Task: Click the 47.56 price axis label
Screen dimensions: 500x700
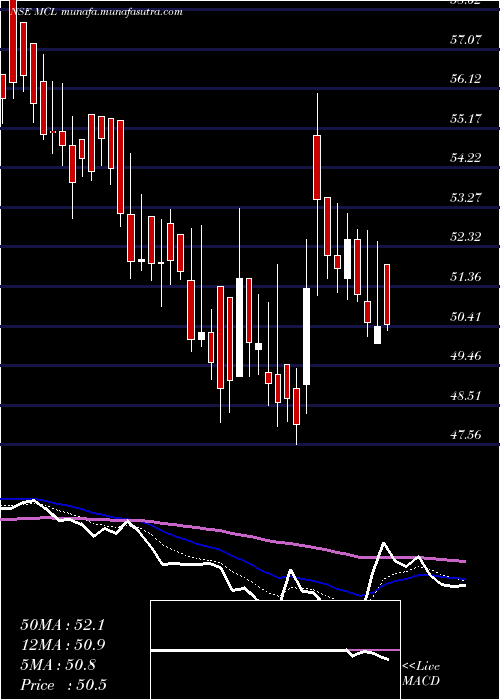Action: tap(465, 434)
